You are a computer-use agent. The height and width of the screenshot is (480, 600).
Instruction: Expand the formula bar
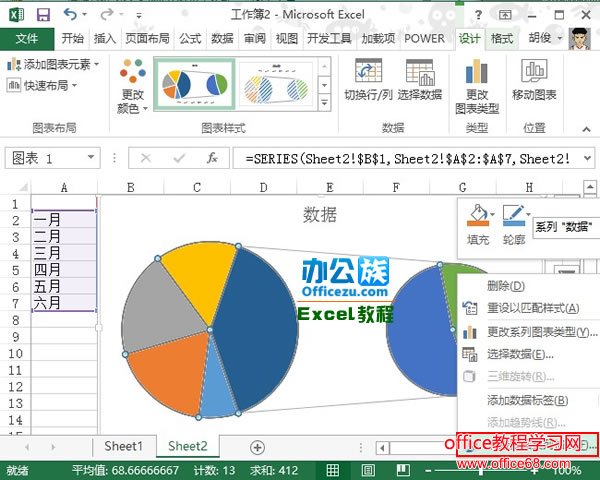pyautogui.click(x=587, y=158)
